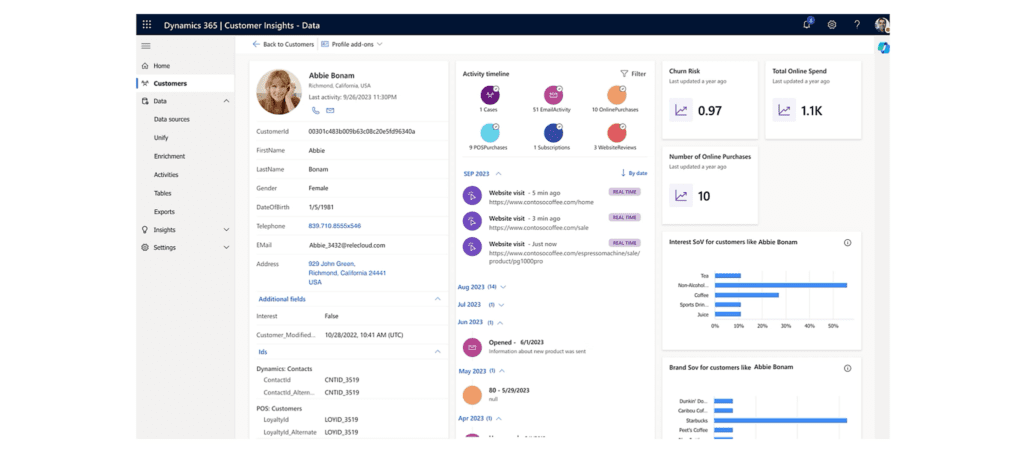
Task: Click the 80 - 5/29/2023 purchase icon
Action: pos(472,395)
